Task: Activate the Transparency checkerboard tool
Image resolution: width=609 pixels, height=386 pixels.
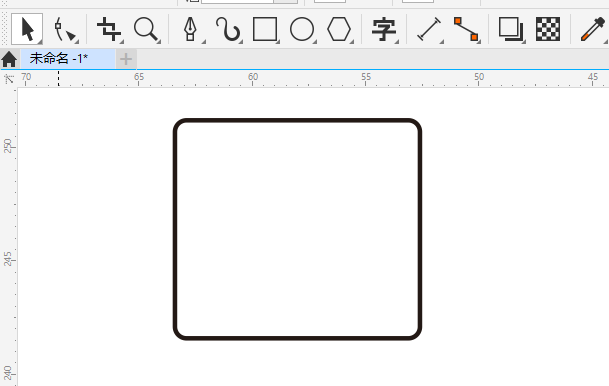Action: click(x=548, y=29)
